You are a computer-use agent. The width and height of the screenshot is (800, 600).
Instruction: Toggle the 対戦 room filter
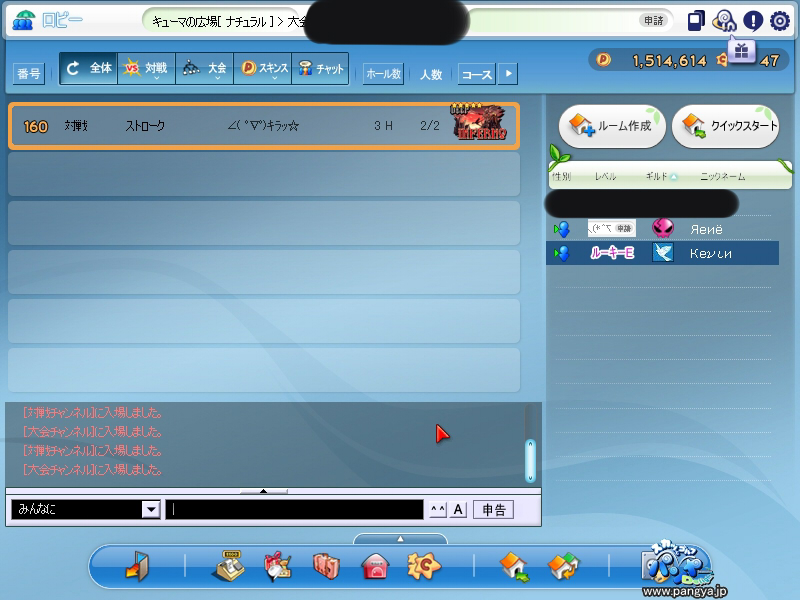(146, 69)
